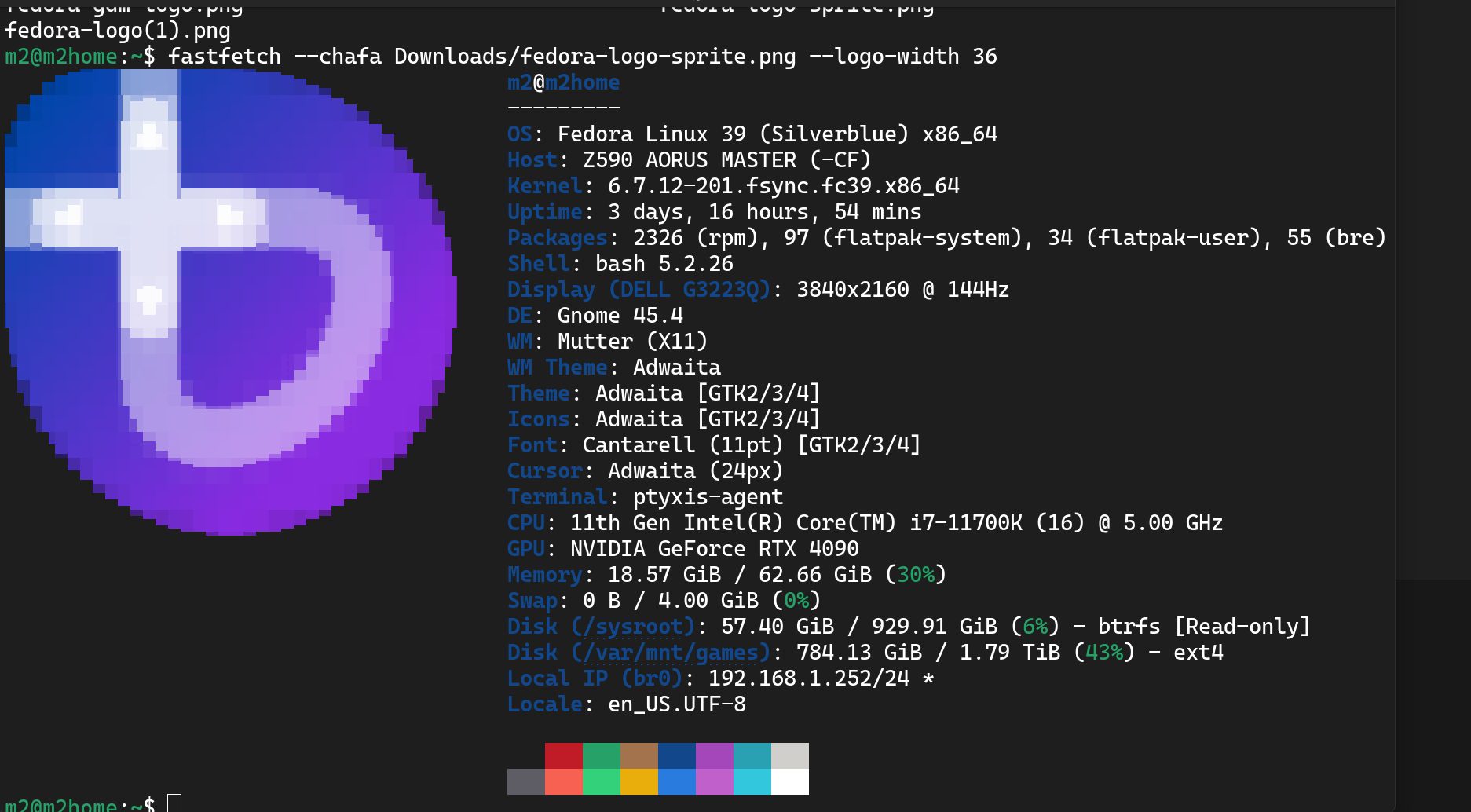The width and height of the screenshot is (1471, 812).
Task: Choose the teal swatch in the top palette row
Action: [x=752, y=755]
